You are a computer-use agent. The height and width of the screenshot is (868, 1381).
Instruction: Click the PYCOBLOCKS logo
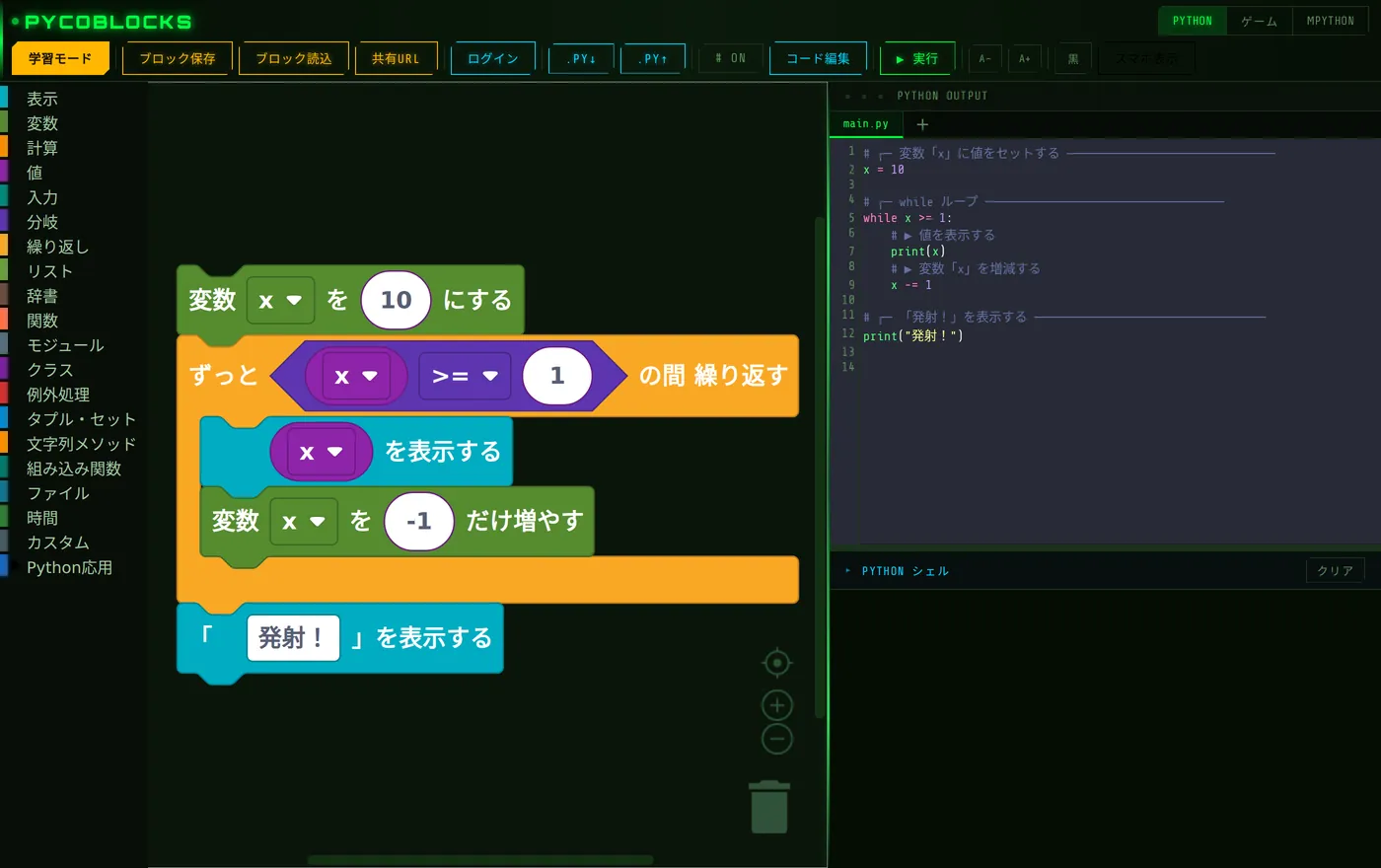[x=108, y=22]
